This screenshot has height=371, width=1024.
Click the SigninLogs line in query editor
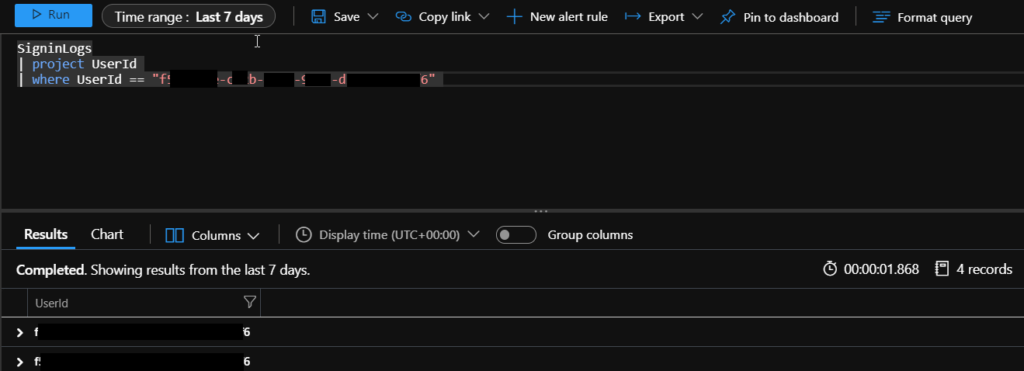point(55,48)
